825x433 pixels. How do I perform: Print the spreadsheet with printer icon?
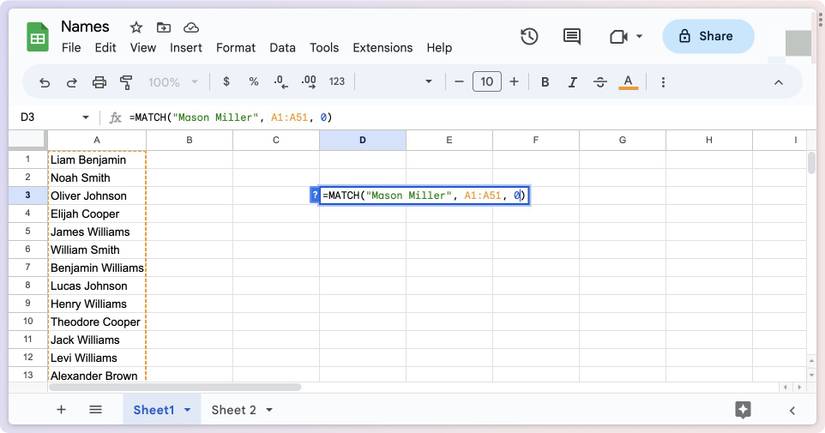(99, 82)
